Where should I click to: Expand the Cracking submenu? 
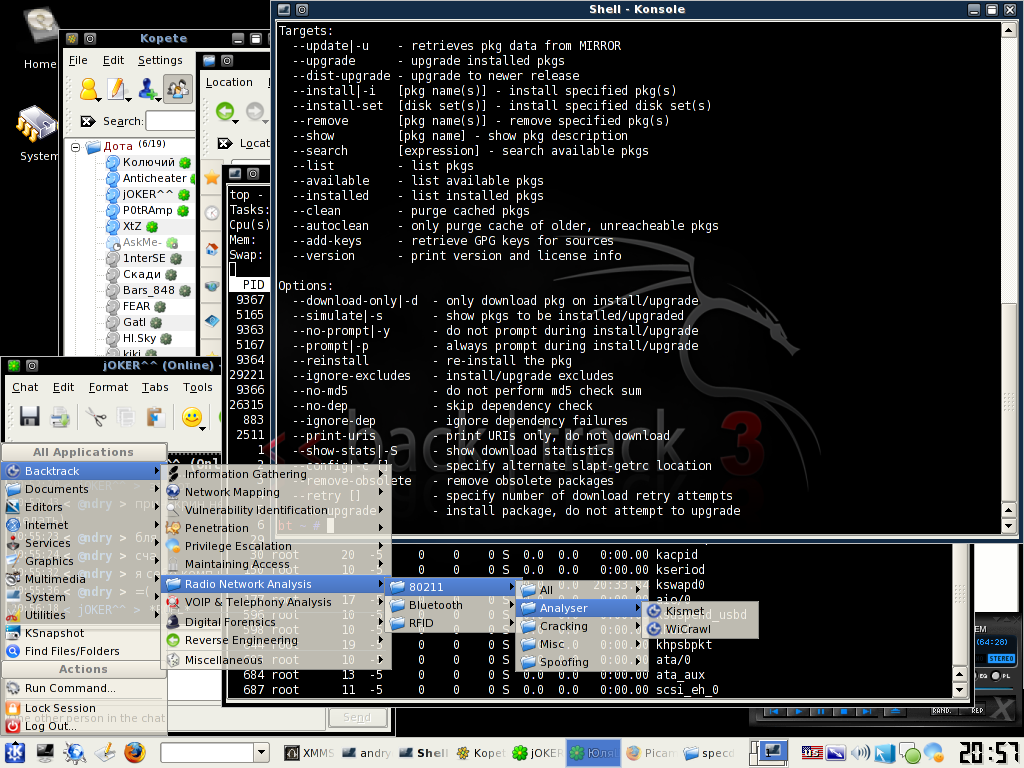click(580, 626)
